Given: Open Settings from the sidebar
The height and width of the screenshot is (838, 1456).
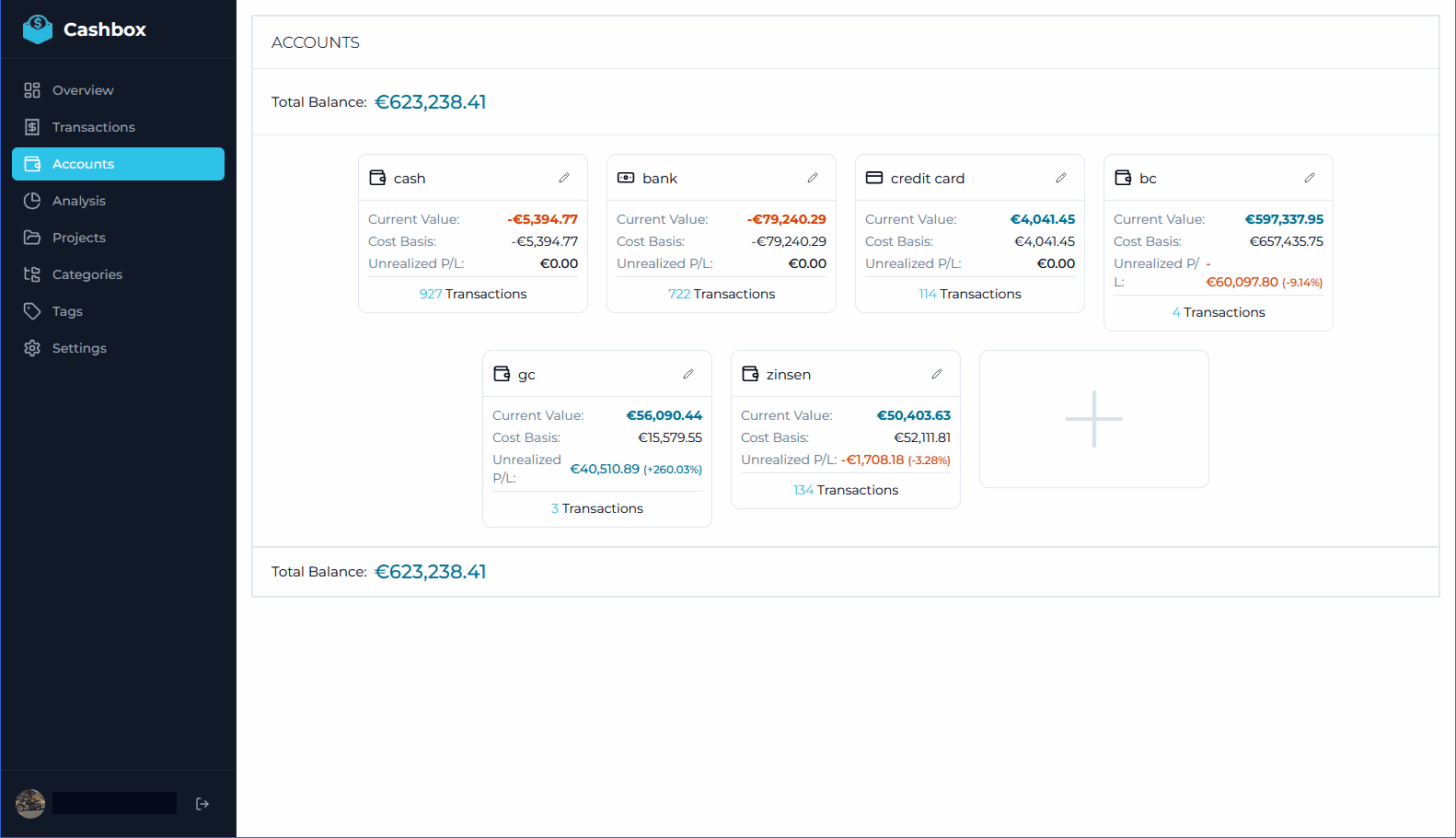Looking at the screenshot, I should pos(79,348).
